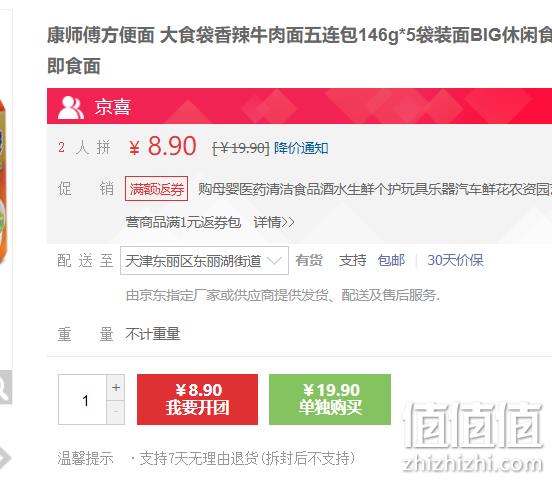Click the share icon at the bottom left
Image resolution: width=552 pixels, height=481 pixels.
pos(4,457)
